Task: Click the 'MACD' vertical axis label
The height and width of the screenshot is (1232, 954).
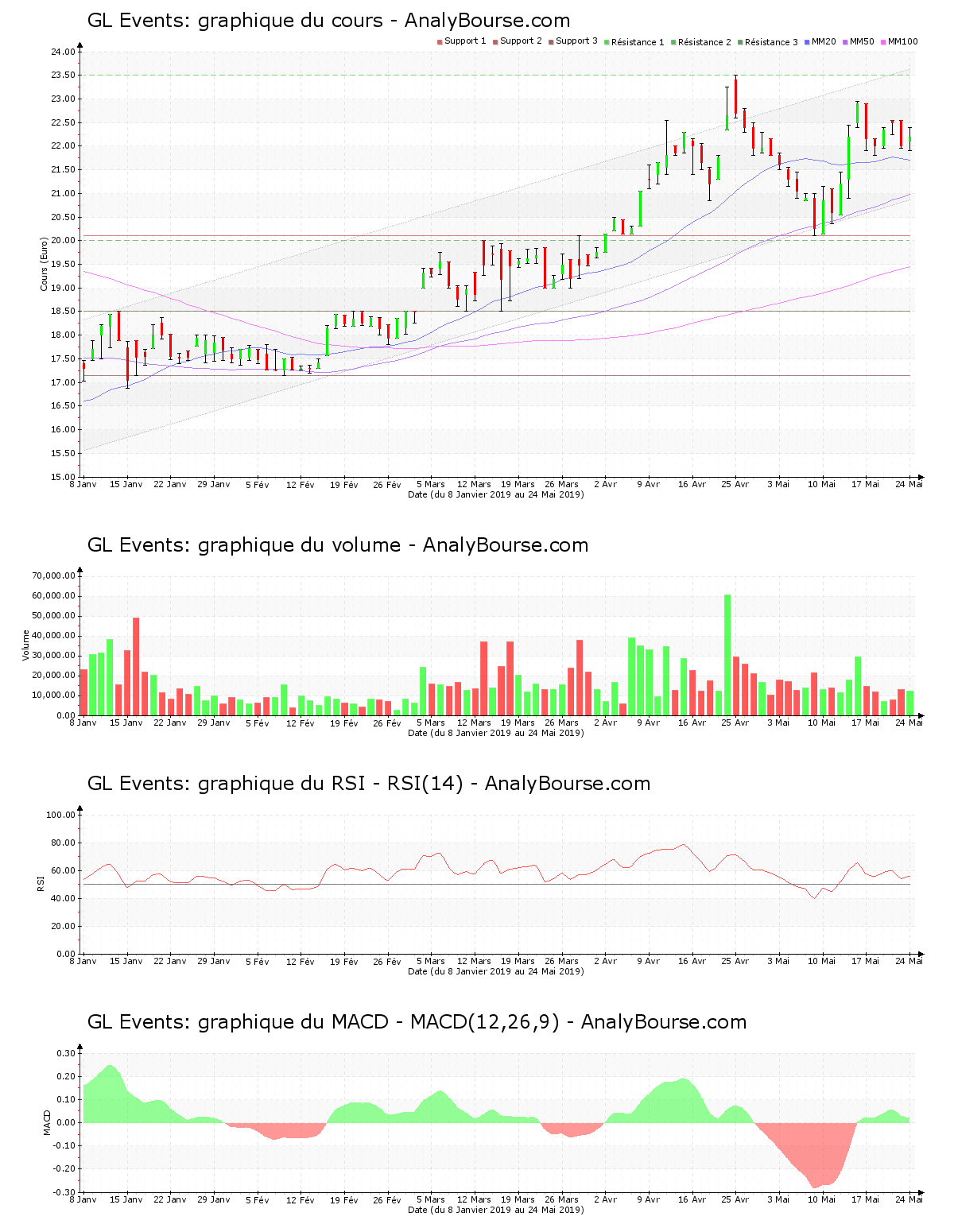Action: coord(47,1122)
